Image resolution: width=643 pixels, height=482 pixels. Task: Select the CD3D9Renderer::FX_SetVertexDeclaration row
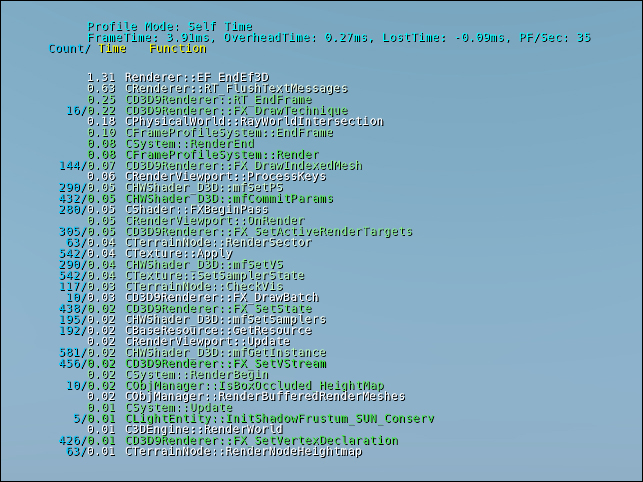(229, 441)
